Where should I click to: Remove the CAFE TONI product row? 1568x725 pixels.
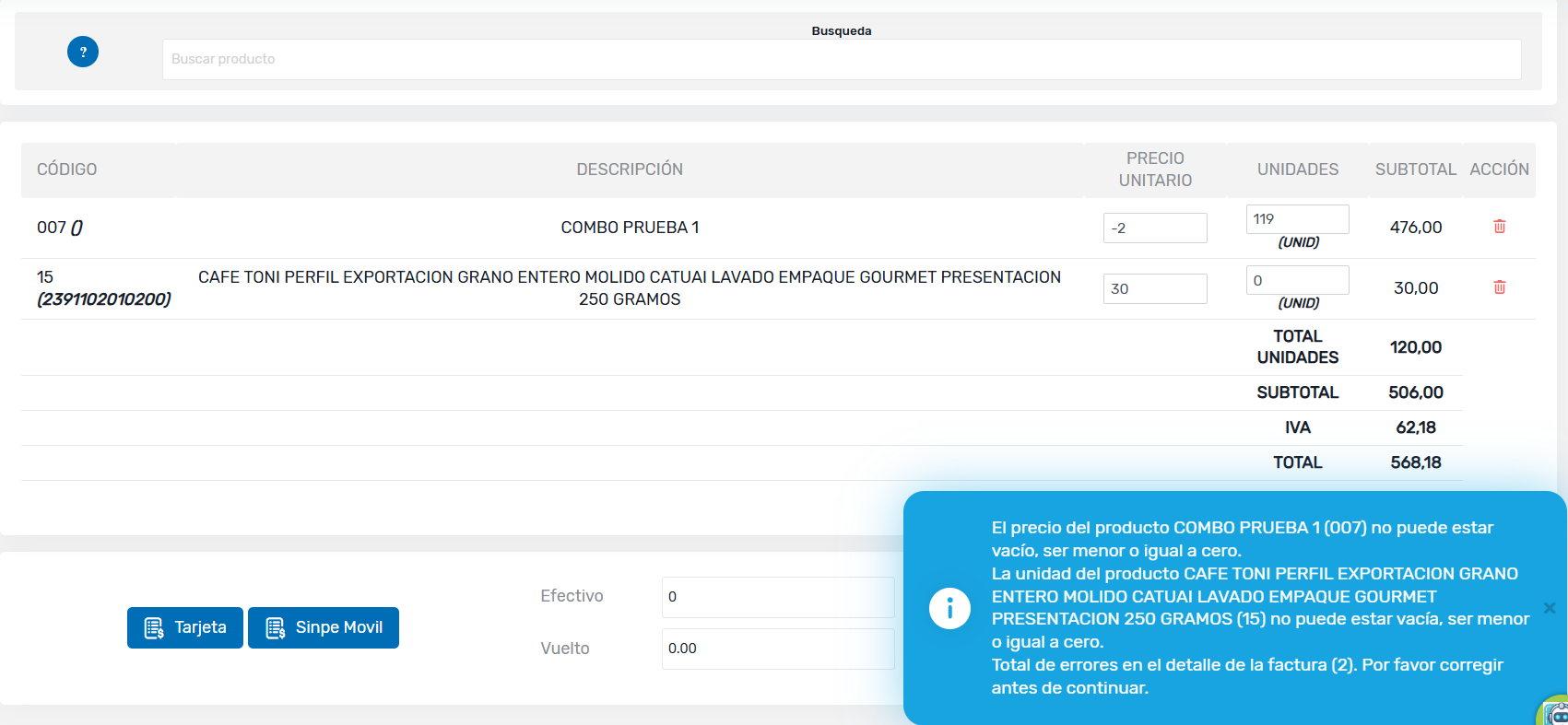tap(1499, 287)
